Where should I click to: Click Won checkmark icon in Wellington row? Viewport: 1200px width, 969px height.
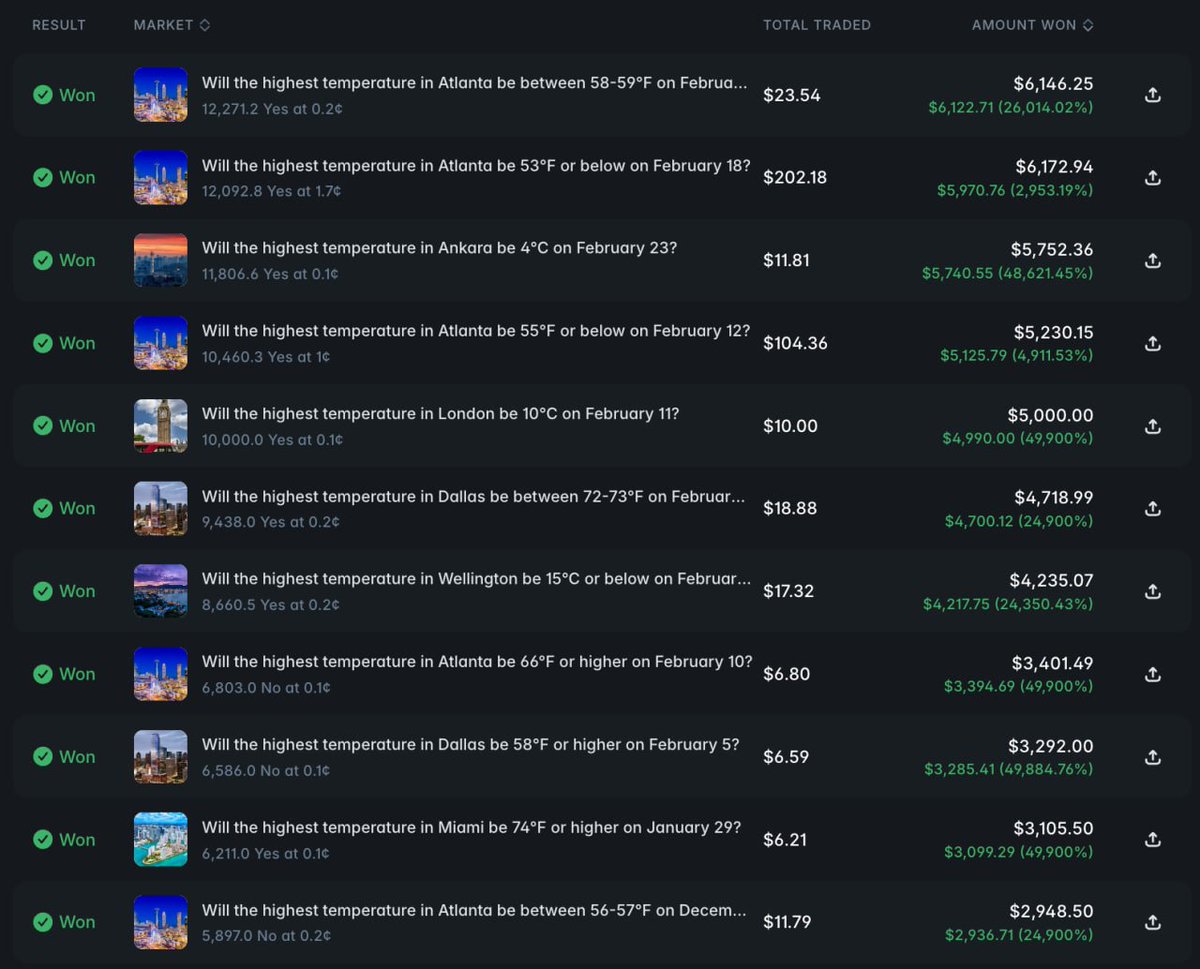click(x=42, y=591)
